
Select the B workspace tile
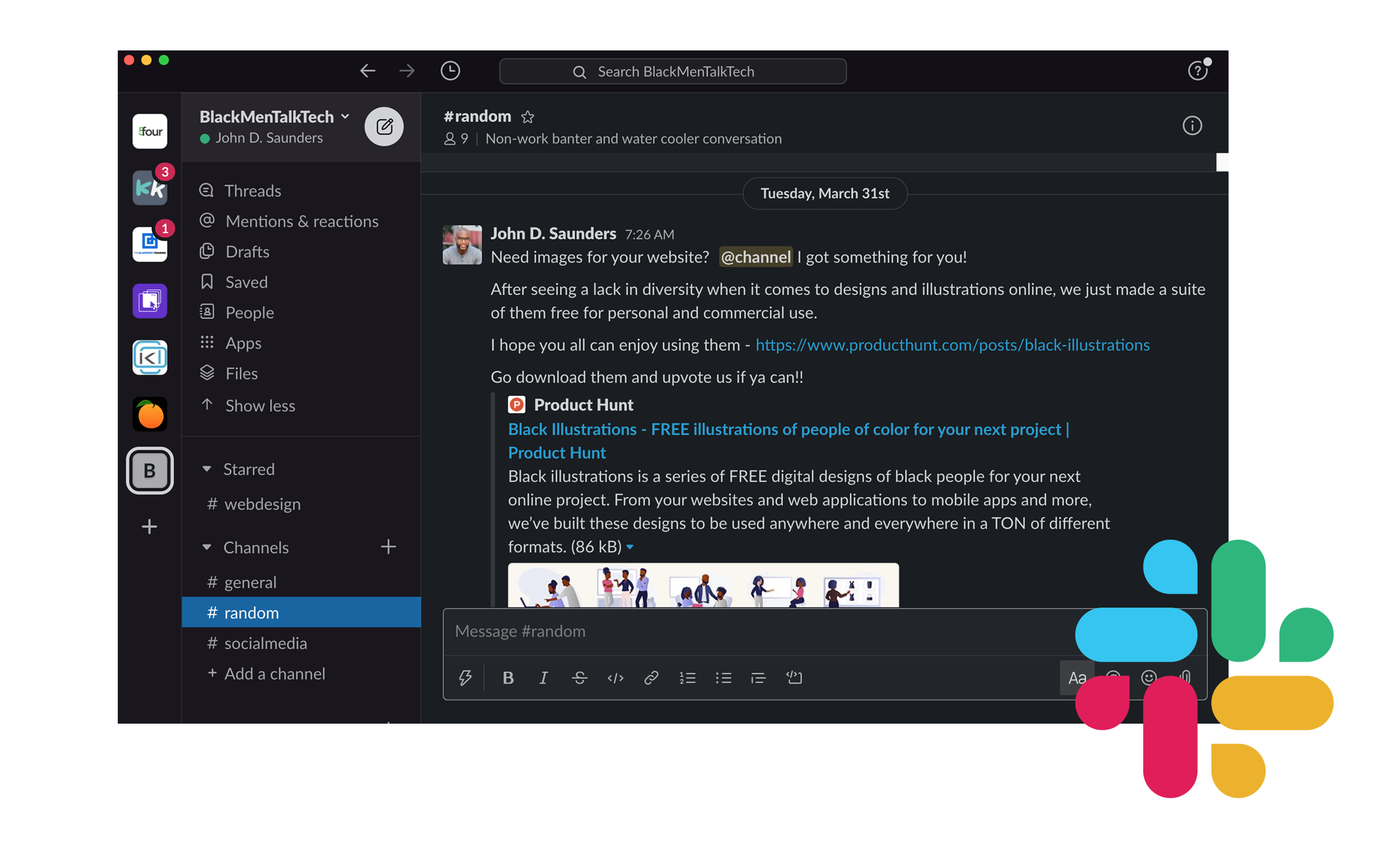pyautogui.click(x=150, y=471)
